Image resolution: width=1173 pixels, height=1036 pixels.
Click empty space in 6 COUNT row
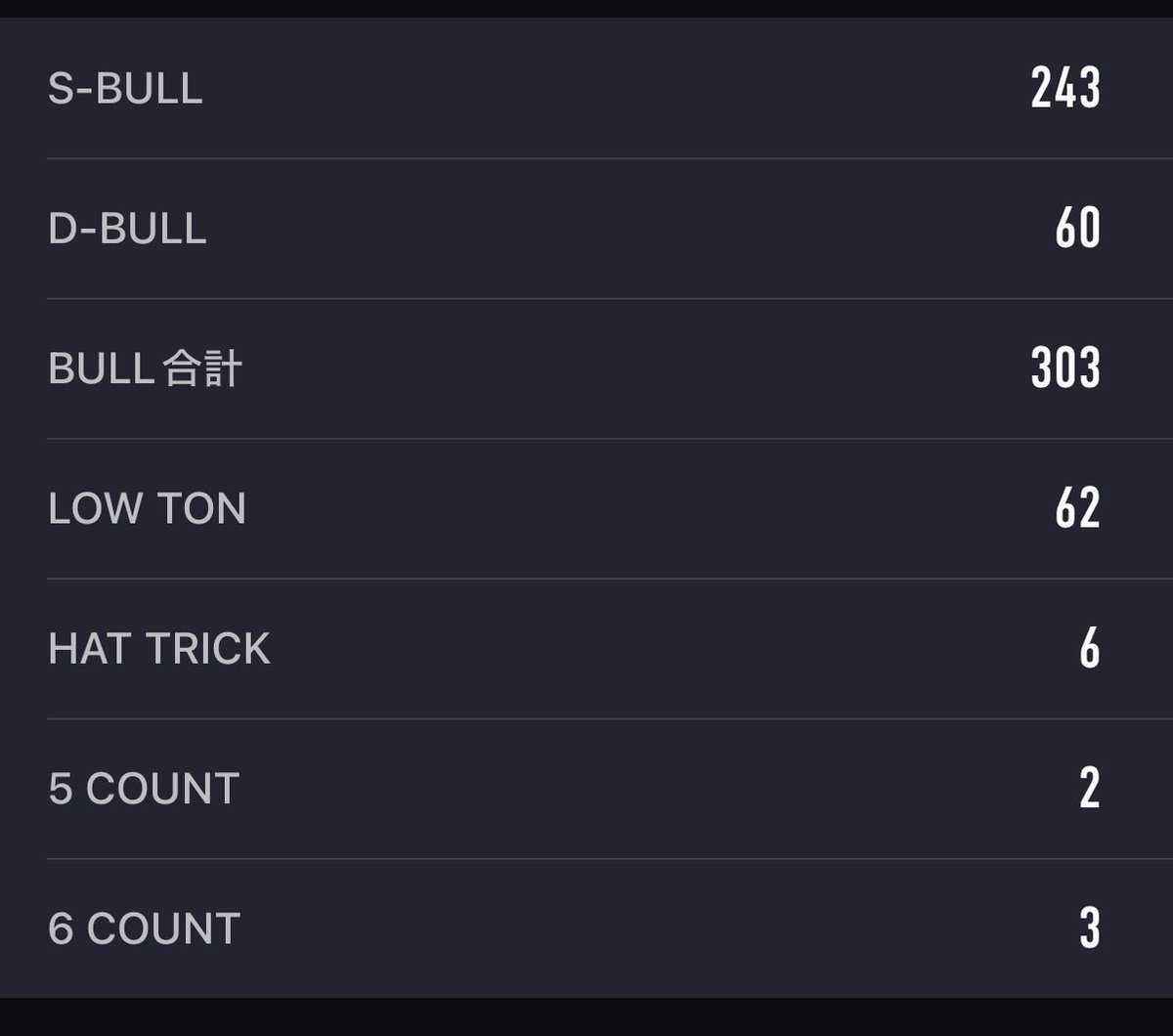point(655,929)
